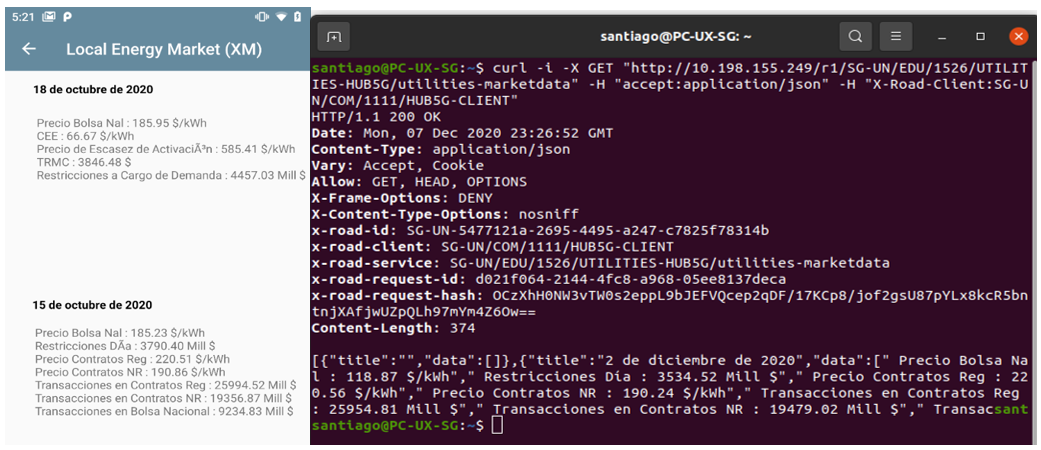Click the terminal search magnifier icon
This screenshot has height=450, width=1041.
pos(855,37)
